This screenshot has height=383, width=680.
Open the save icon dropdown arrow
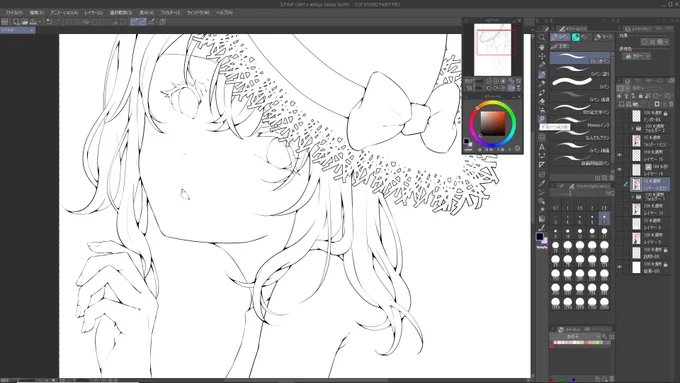coord(39,22)
